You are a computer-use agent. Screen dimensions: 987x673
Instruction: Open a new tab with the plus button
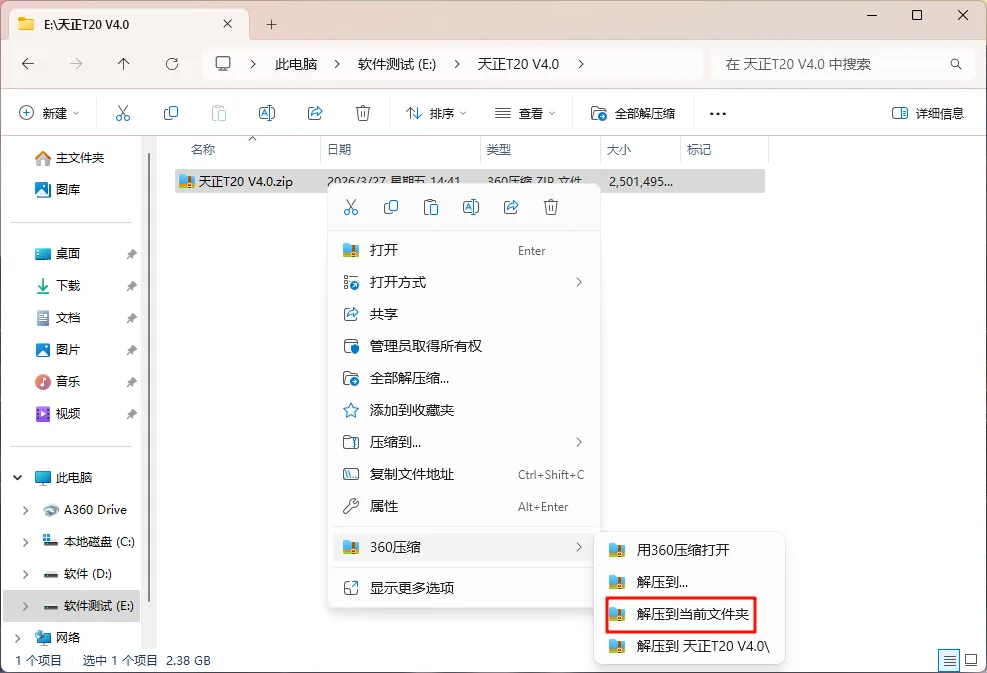[271, 25]
